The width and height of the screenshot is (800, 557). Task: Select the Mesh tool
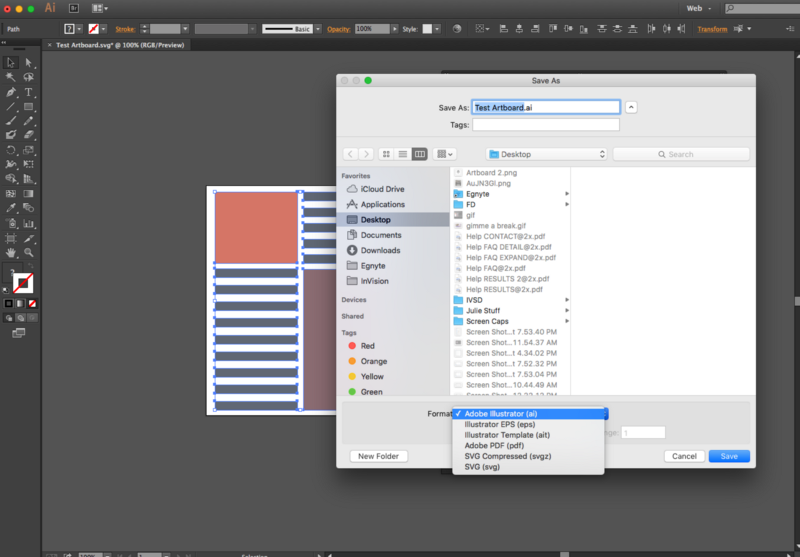pos(10,194)
